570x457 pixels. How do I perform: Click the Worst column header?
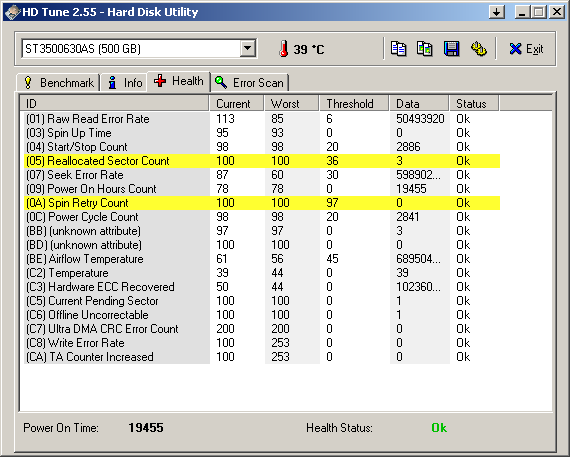(x=292, y=104)
